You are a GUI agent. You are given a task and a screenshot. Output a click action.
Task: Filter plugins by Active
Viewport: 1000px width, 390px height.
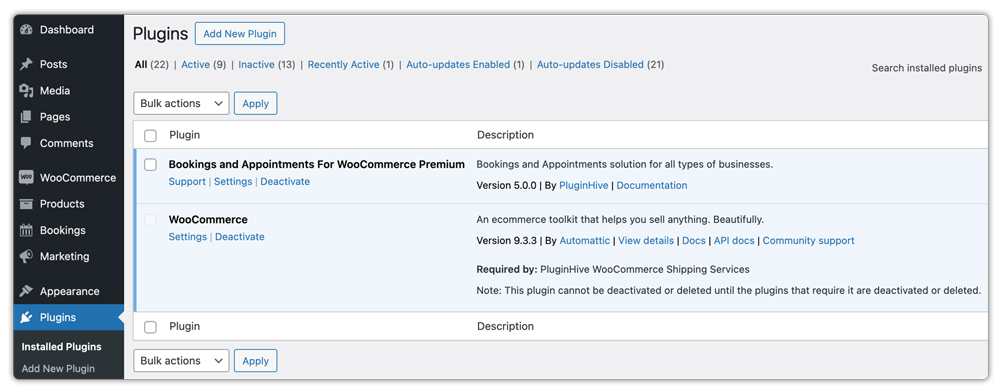[x=195, y=65]
